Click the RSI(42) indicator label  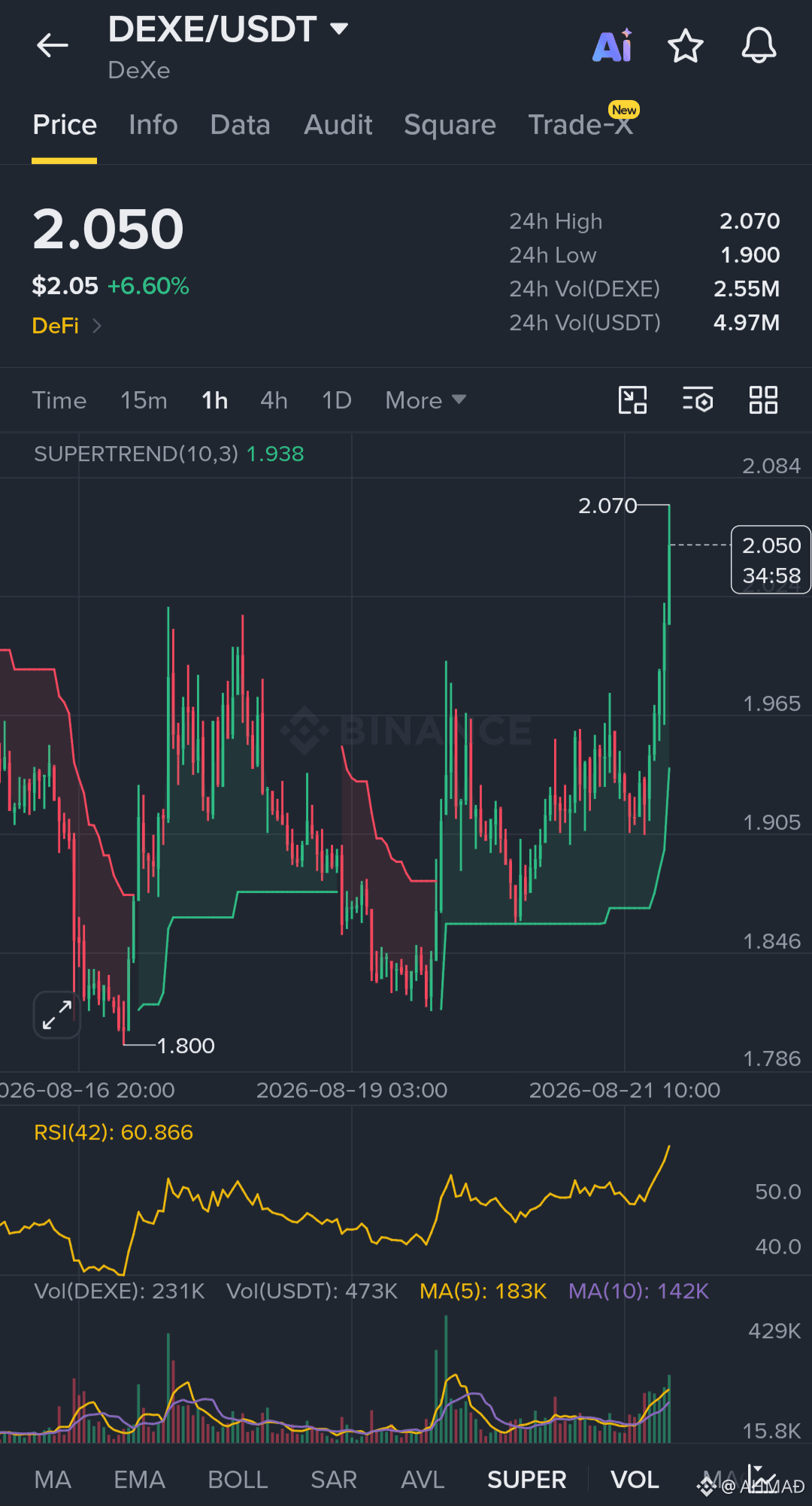tap(114, 1132)
